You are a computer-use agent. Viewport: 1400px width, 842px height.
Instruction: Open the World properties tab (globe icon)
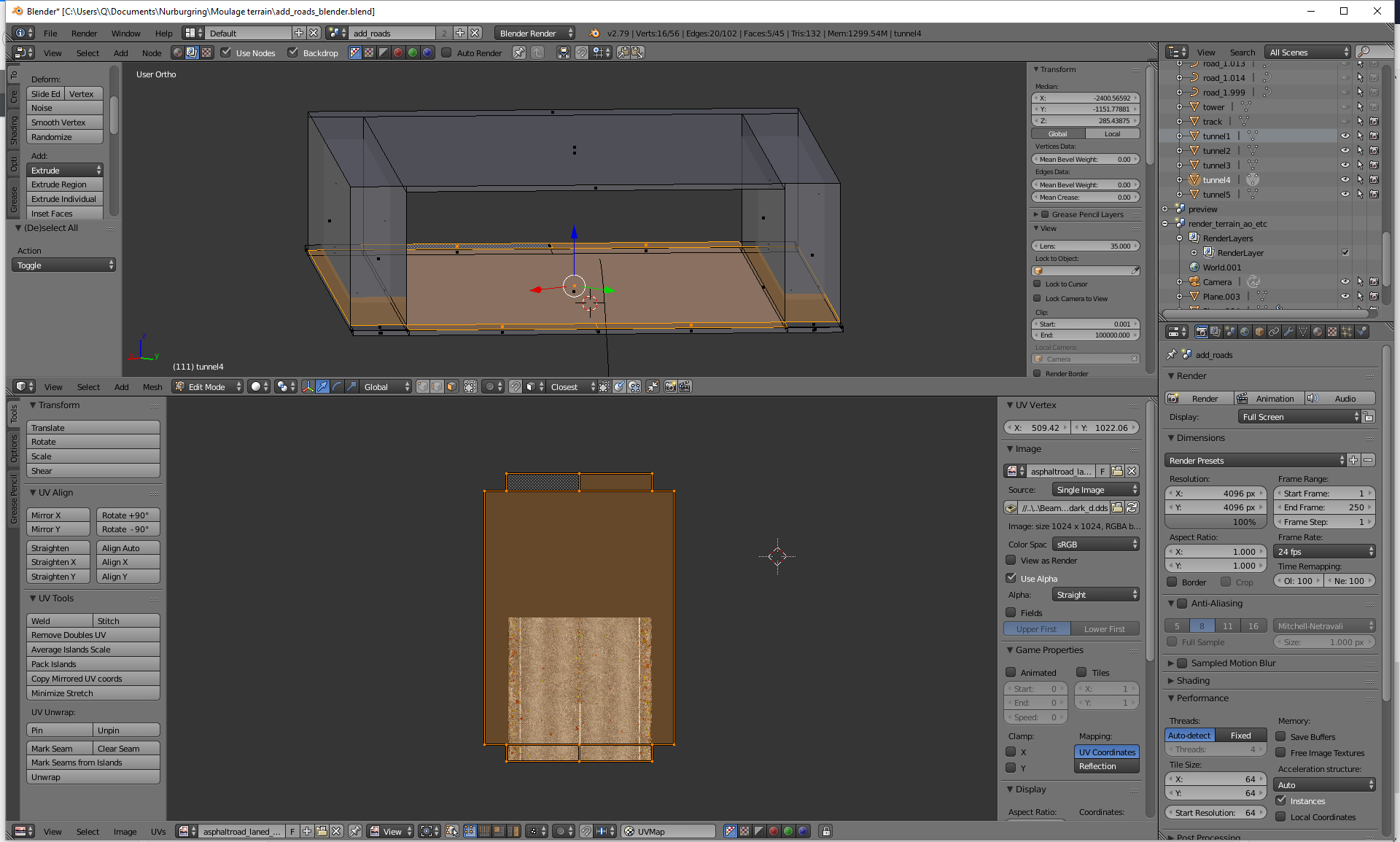click(x=1245, y=332)
